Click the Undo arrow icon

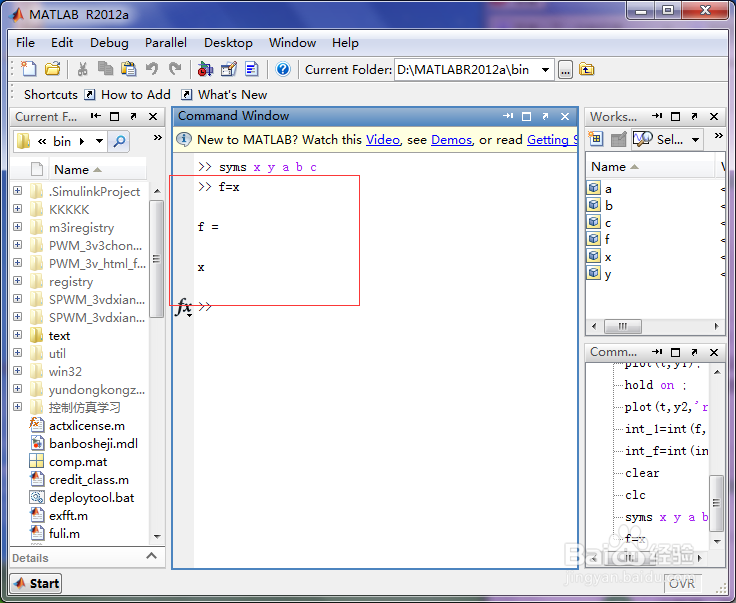(152, 69)
